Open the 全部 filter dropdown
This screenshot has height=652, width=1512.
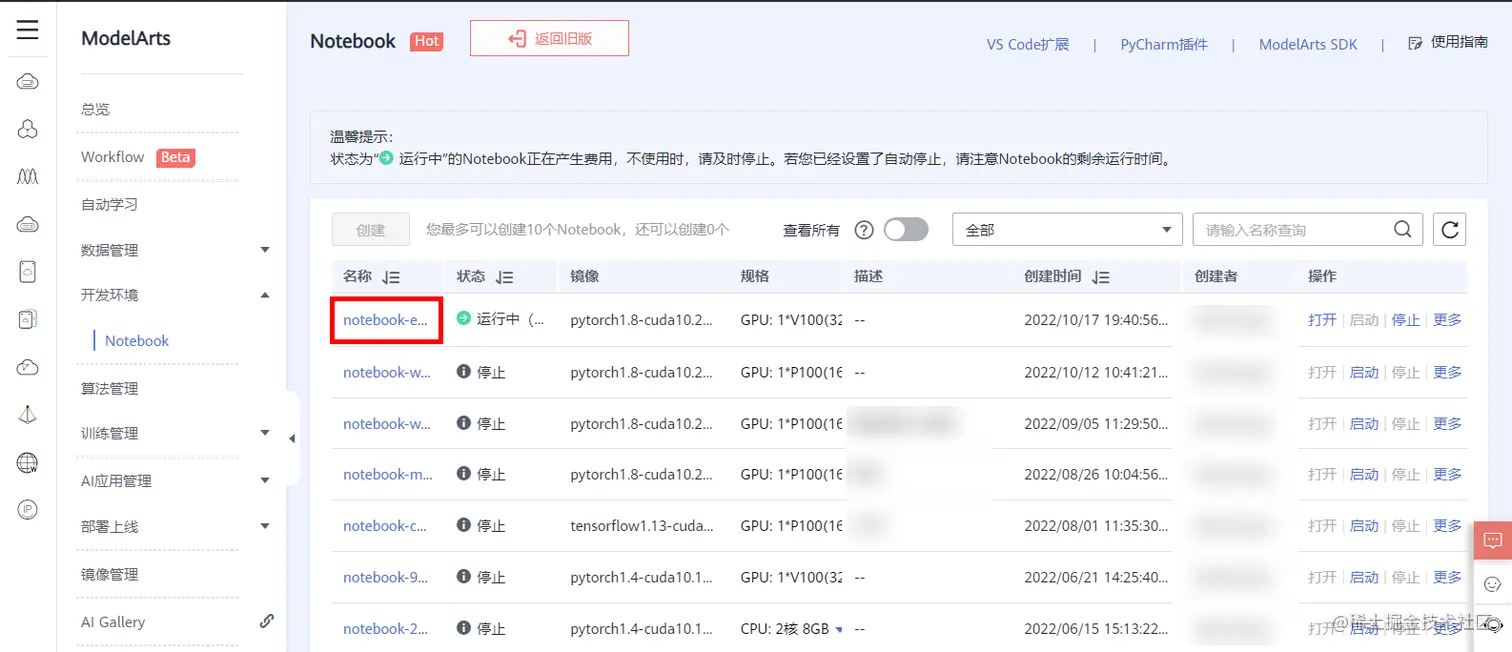[x=1067, y=229]
